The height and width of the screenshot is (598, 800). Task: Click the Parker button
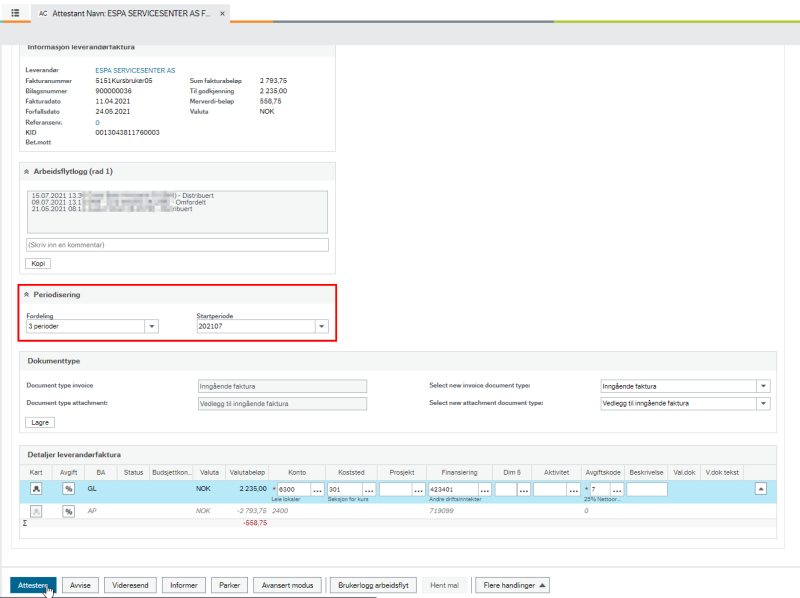[x=230, y=585]
